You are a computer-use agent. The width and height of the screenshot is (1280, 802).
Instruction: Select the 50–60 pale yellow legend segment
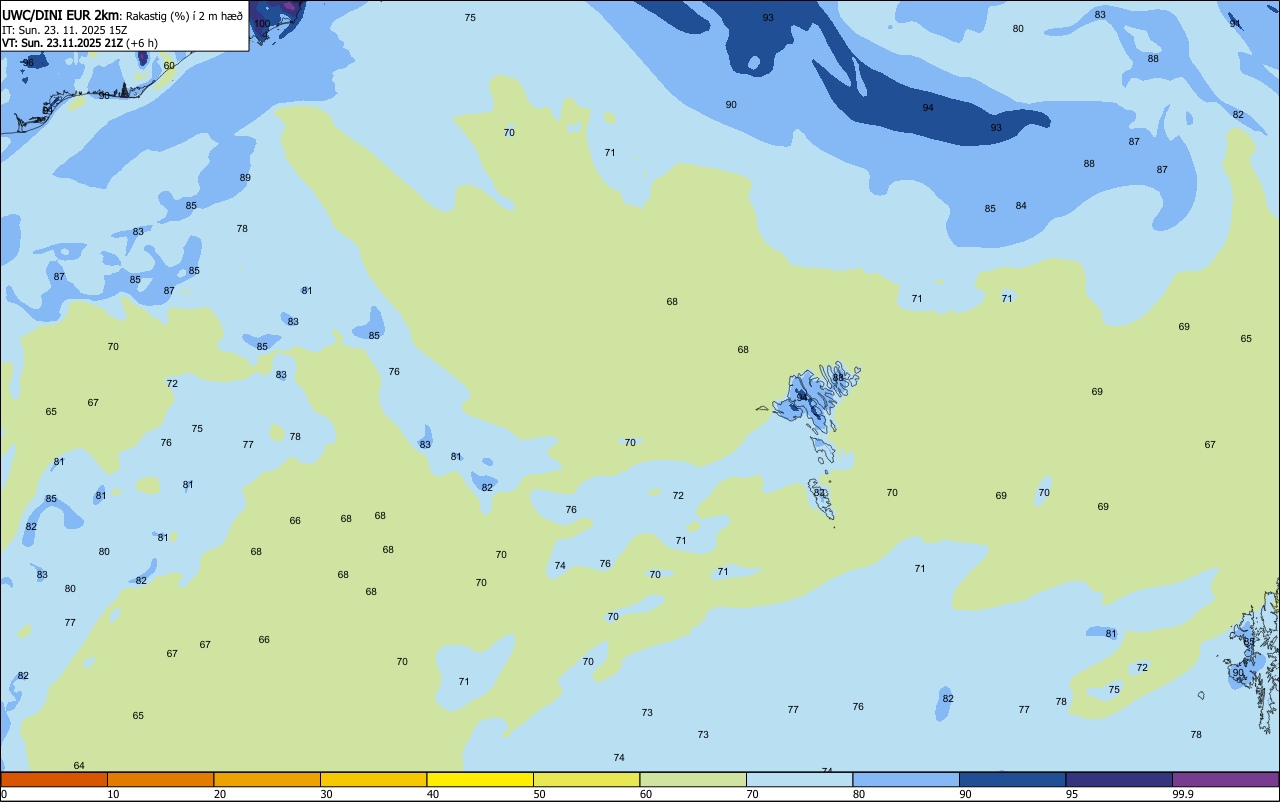[586, 779]
